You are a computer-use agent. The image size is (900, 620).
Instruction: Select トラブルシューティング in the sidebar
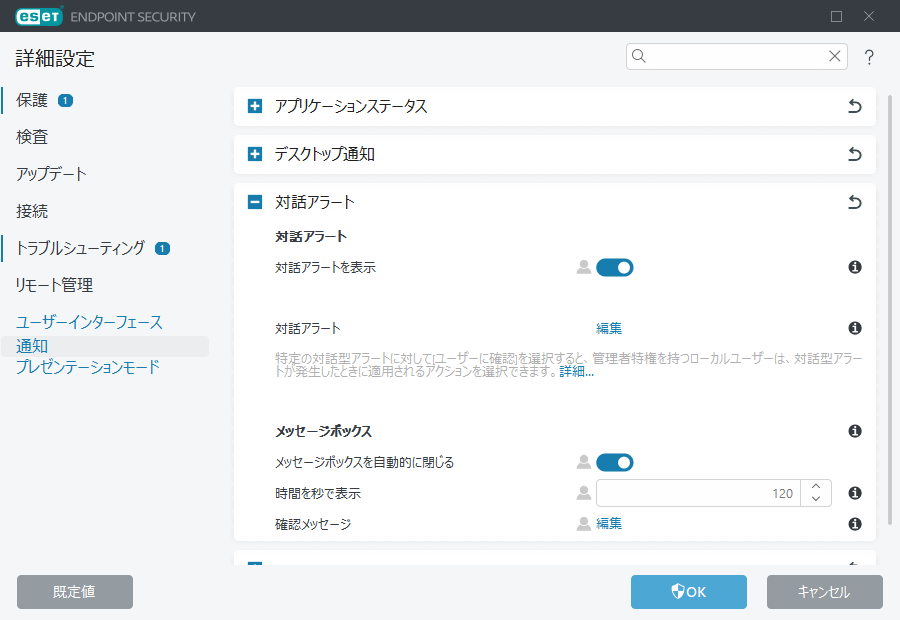click(x=80, y=248)
